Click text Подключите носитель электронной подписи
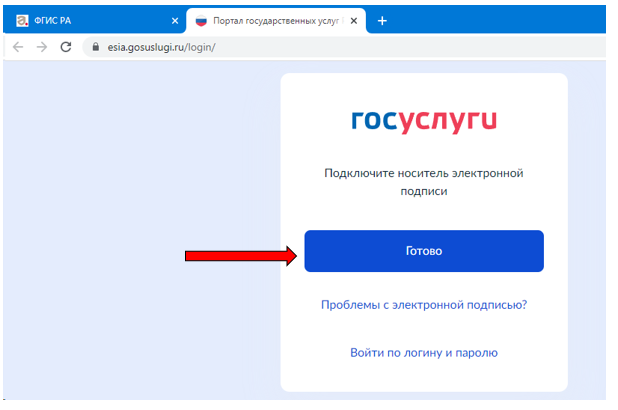The height and width of the screenshot is (410, 618). pos(424,182)
